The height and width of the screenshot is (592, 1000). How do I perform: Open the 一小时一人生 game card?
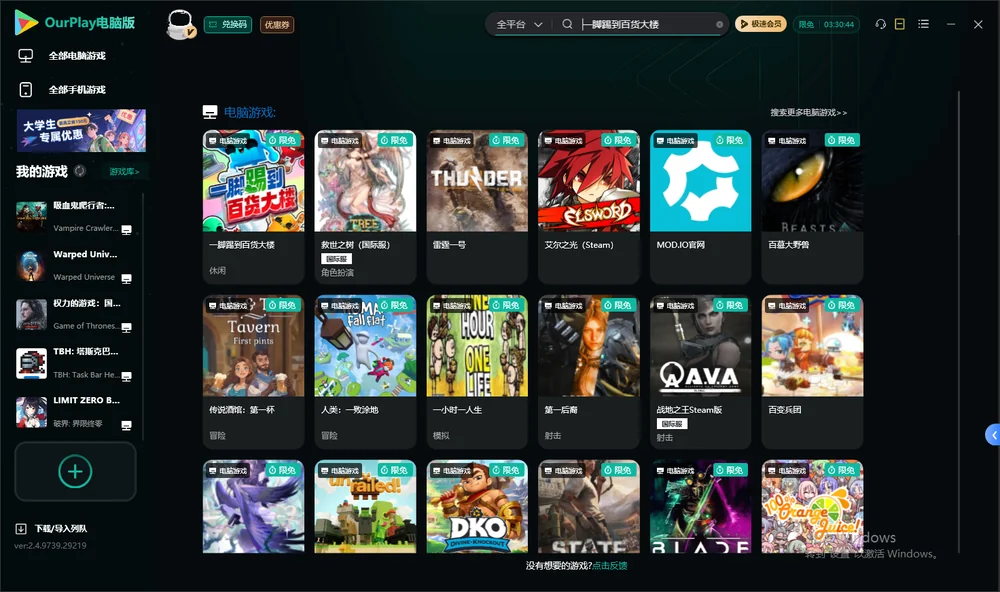coord(477,372)
